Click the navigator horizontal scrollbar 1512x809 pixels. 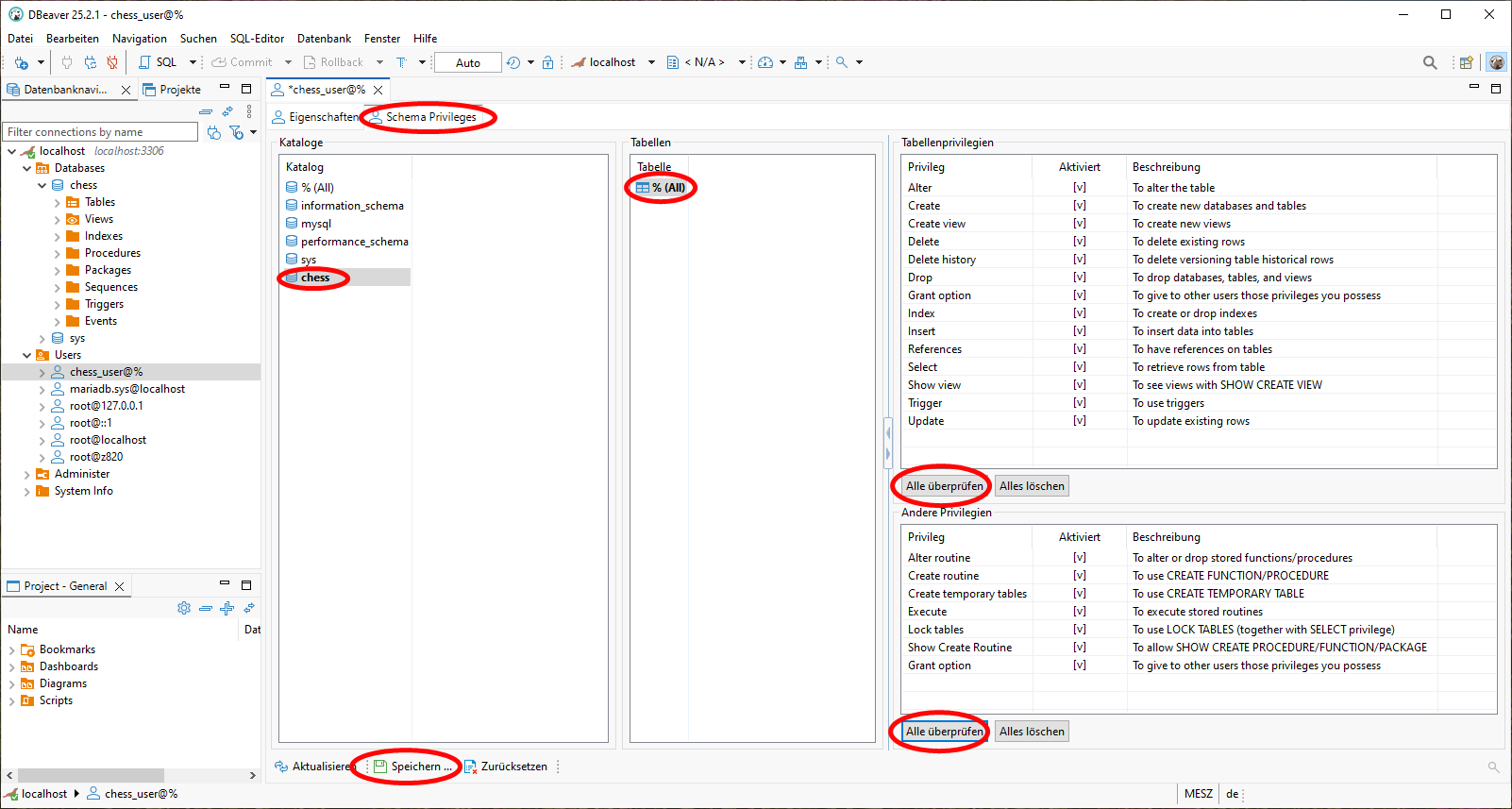91,775
